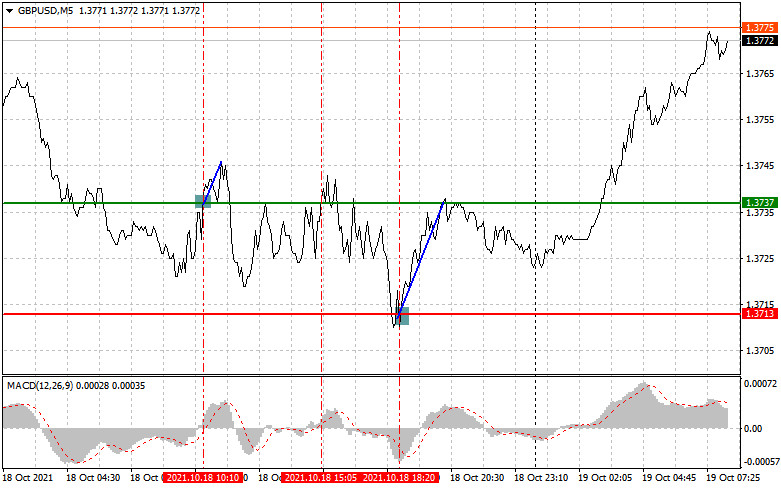Select the teal square marker on the red 1.3713 line

coord(402,316)
